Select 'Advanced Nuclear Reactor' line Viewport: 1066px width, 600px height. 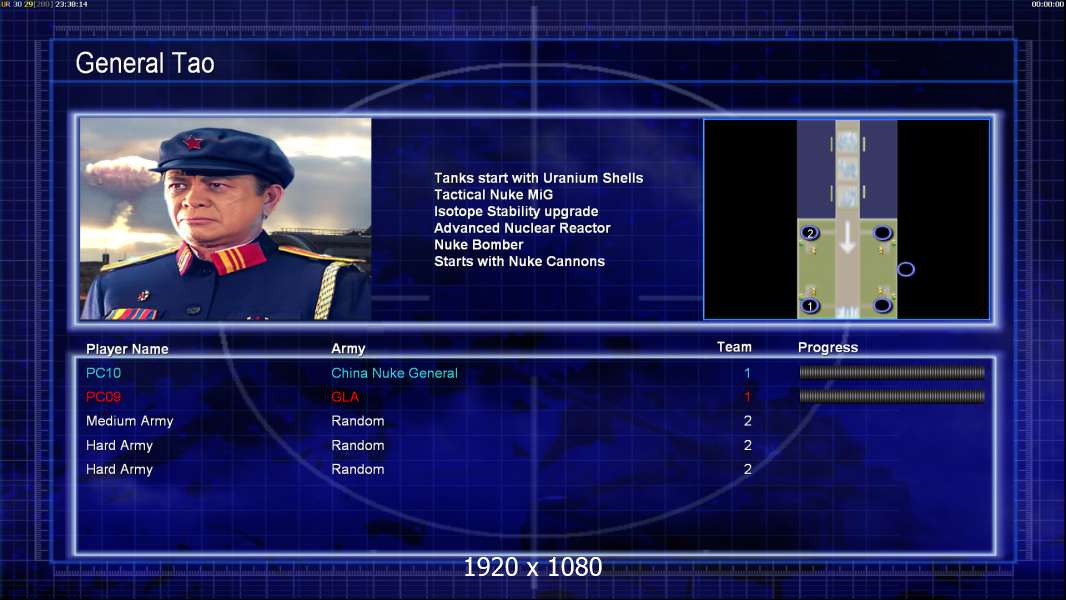pyautogui.click(x=522, y=228)
